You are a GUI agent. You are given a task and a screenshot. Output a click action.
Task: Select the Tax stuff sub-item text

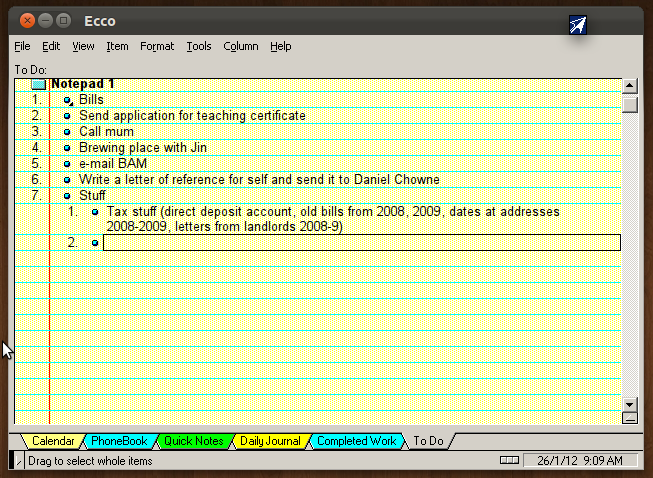pos(333,219)
